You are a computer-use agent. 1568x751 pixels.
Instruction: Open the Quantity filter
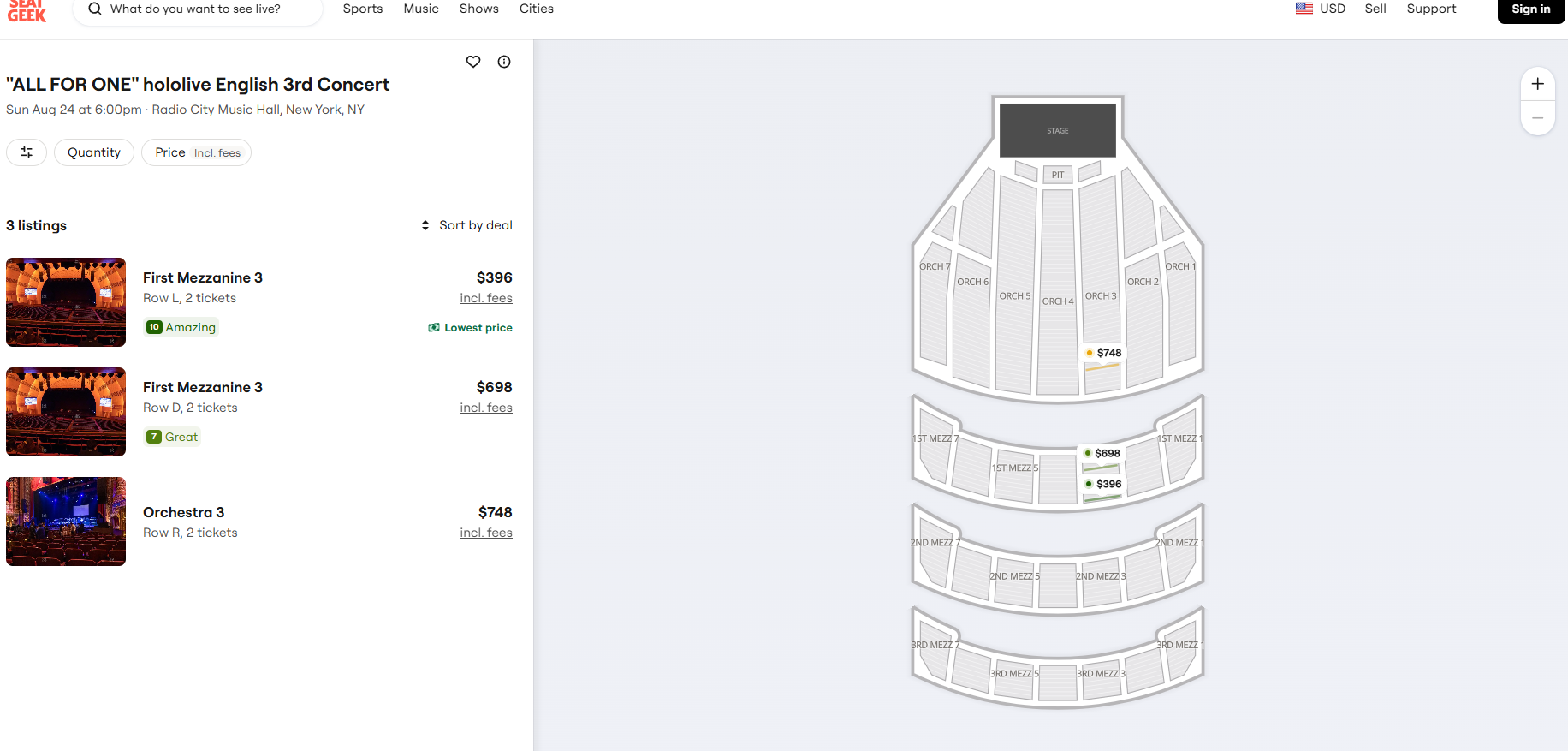tap(94, 152)
